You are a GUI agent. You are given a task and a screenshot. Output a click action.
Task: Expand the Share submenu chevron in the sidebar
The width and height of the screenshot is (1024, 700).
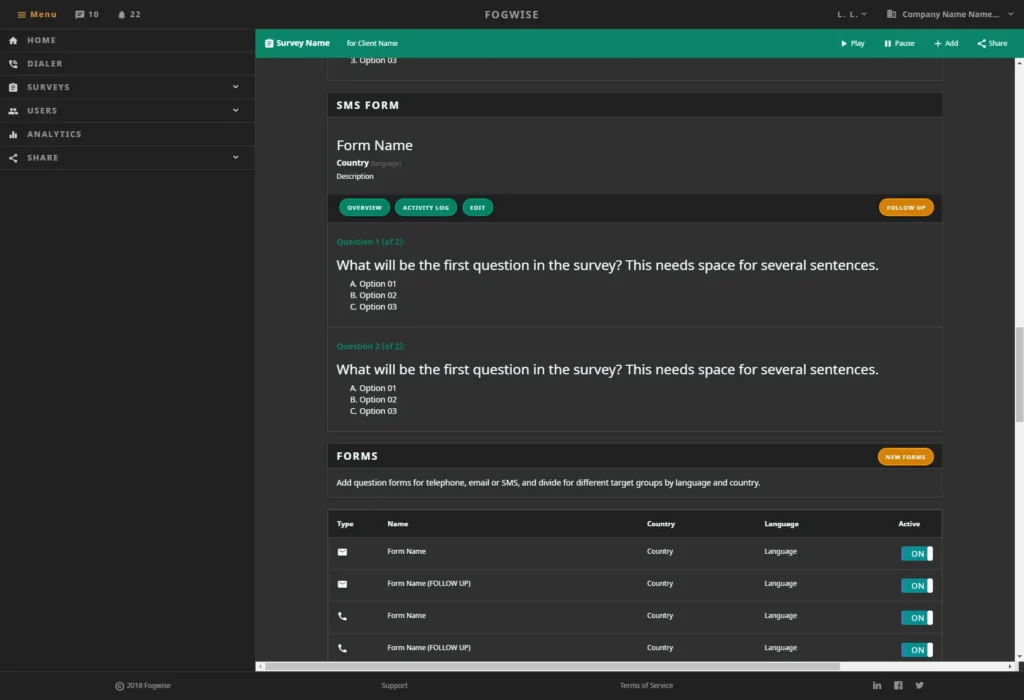(236, 157)
